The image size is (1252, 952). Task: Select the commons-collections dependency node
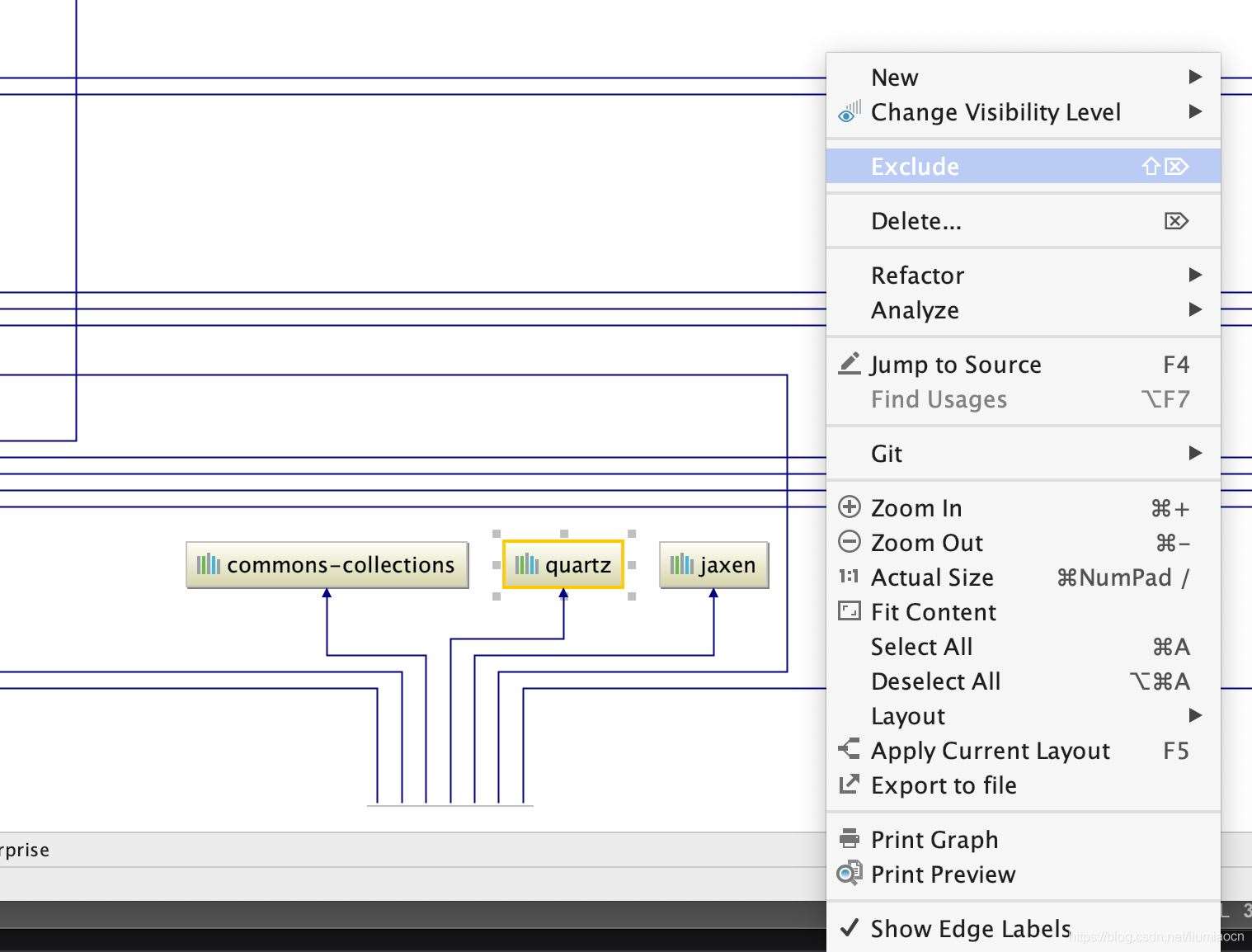[x=327, y=565]
